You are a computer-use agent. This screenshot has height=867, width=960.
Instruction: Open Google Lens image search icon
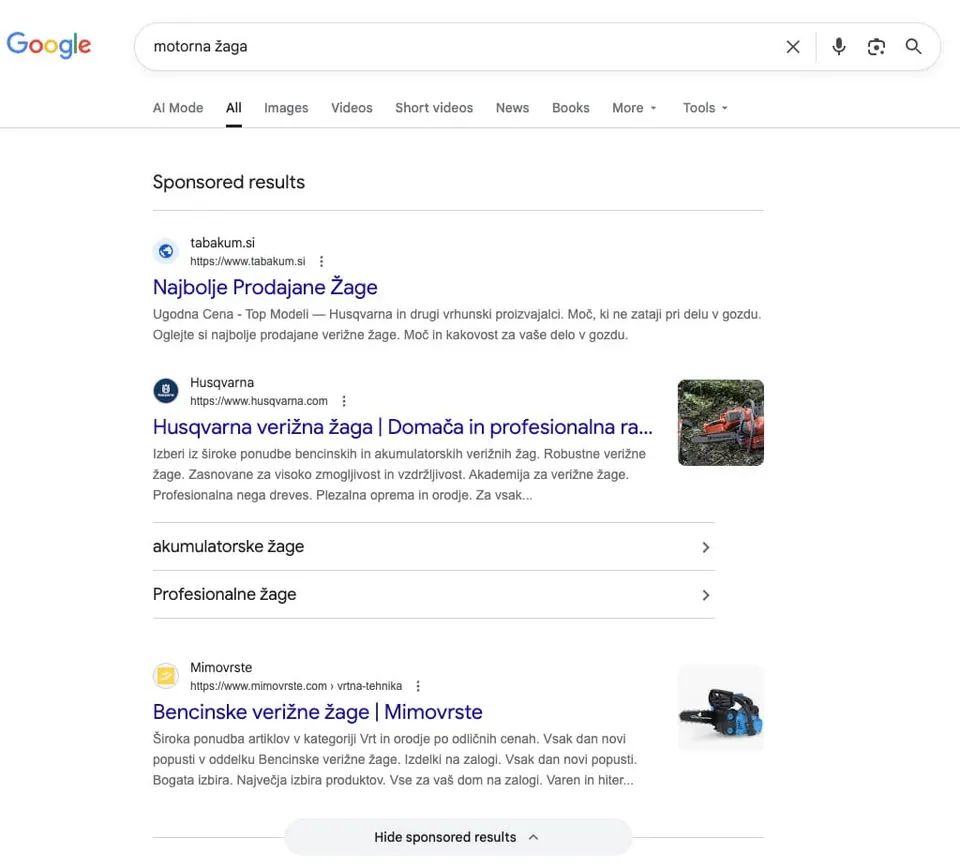coord(876,47)
